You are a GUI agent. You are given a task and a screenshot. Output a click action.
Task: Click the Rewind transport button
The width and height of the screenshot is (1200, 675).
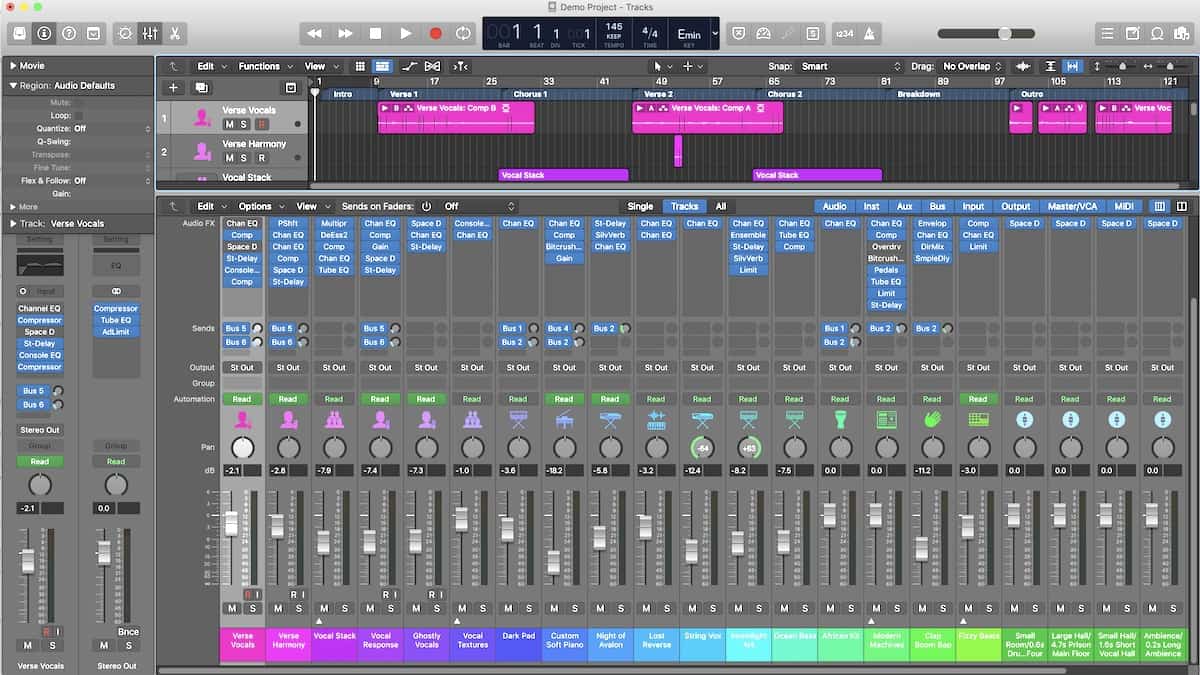(314, 33)
